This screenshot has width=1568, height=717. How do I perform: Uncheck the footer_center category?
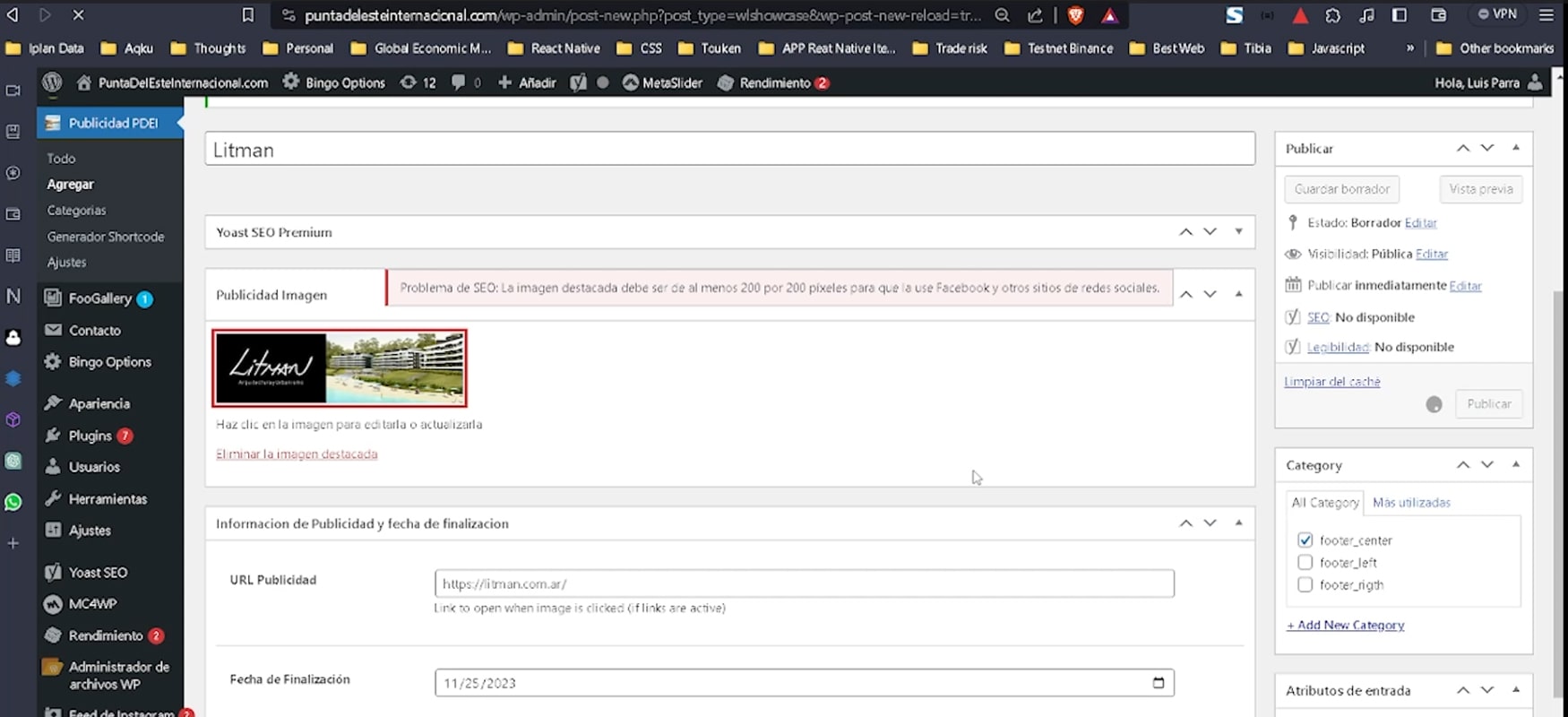[1305, 540]
